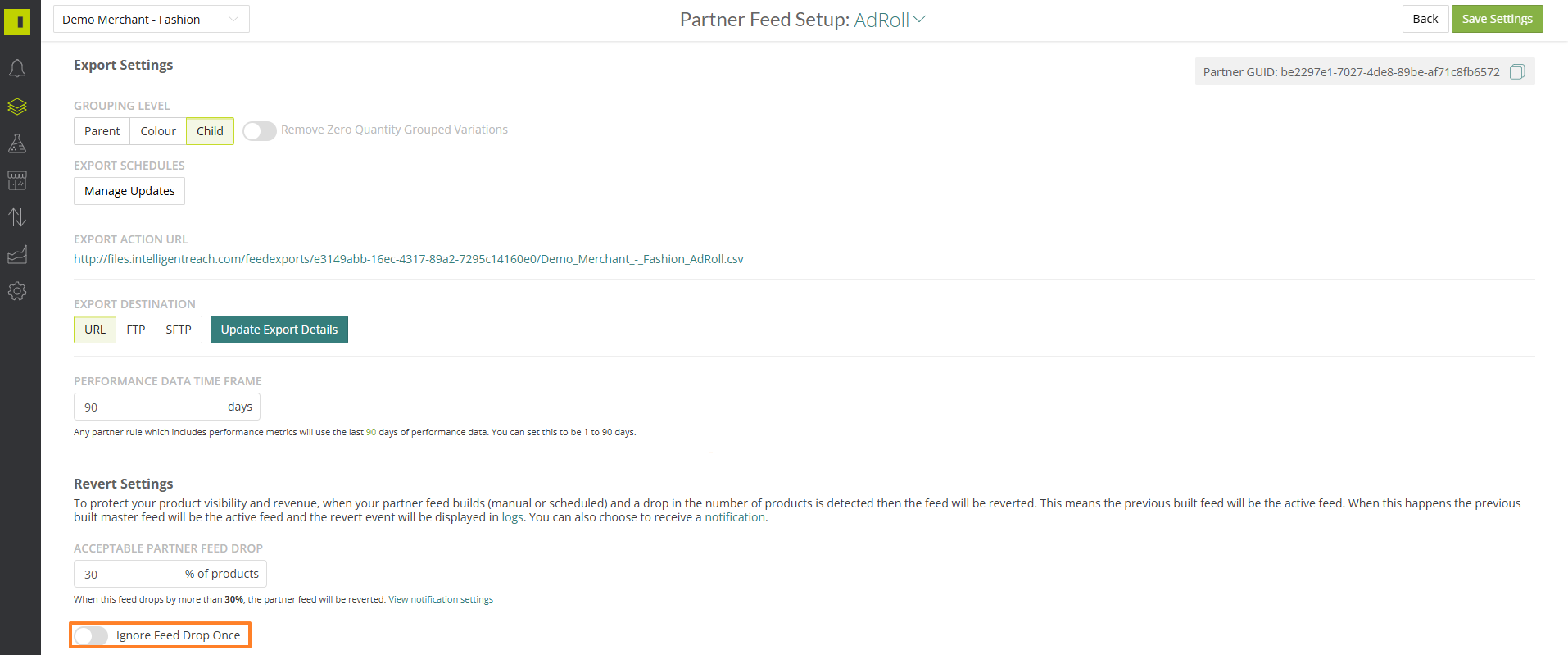Image resolution: width=1568 pixels, height=655 pixels.
Task: Select the Parent grouping level
Action: 102,131
